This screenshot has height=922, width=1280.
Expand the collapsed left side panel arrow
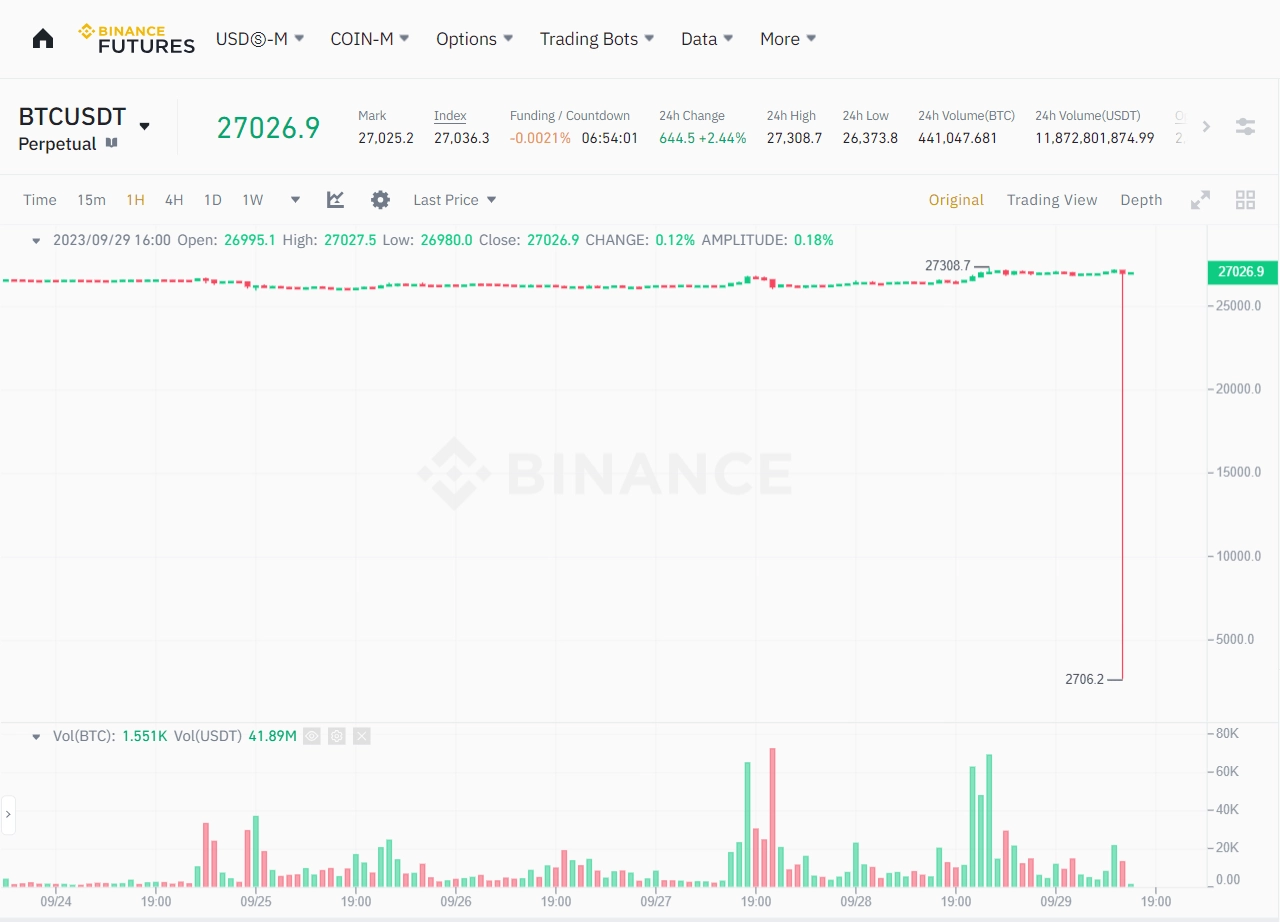8,815
